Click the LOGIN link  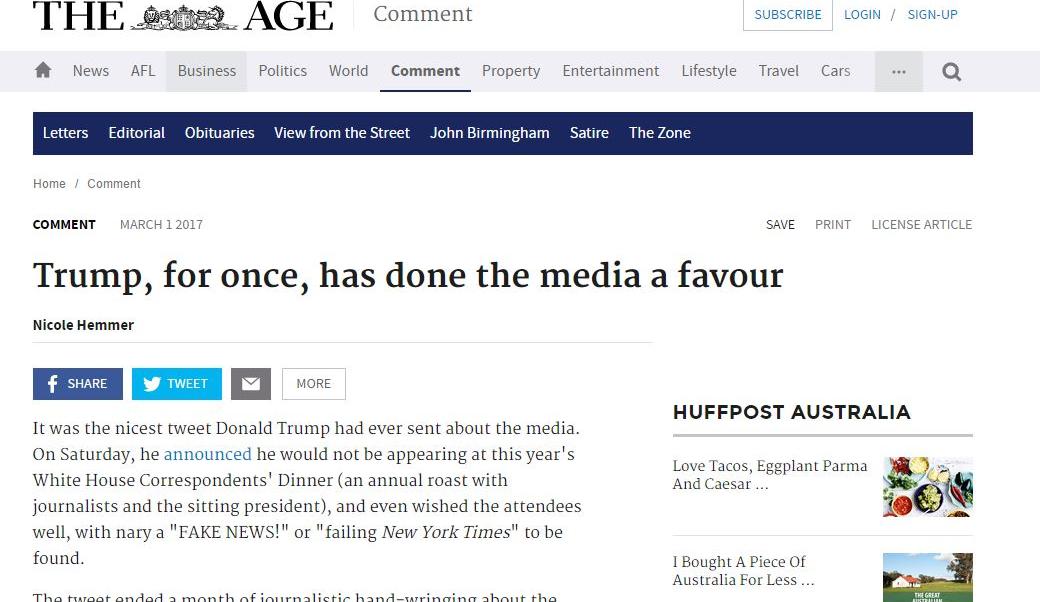[x=862, y=14]
